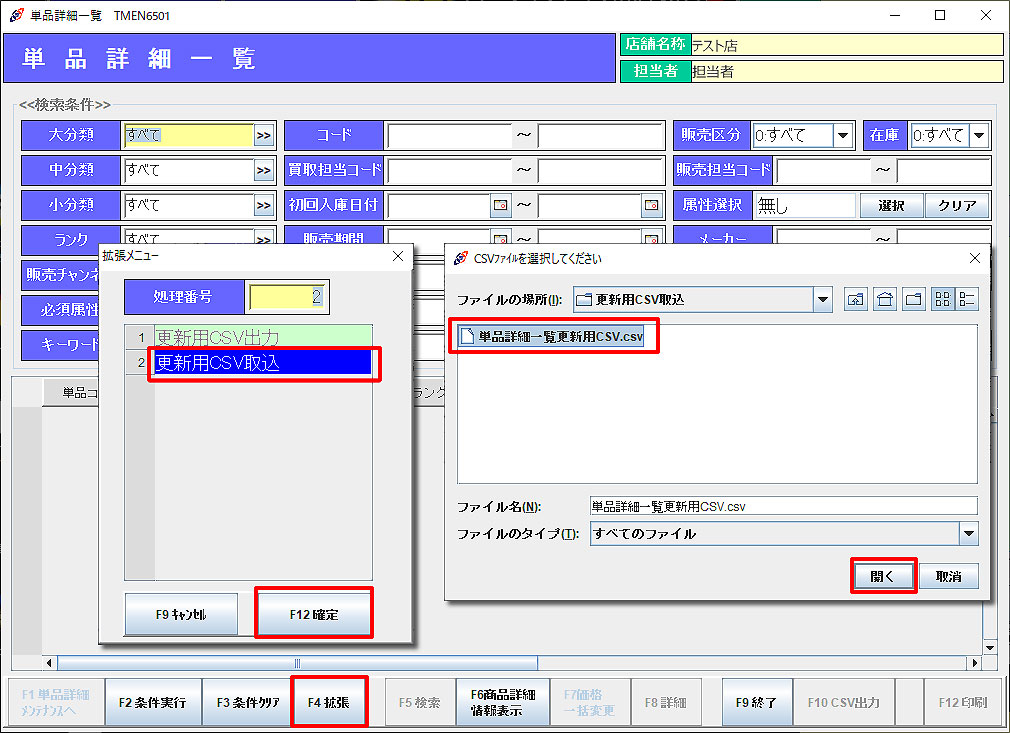The image size is (1010, 733).
Task: Click the Home folder icon in file dialog
Action: [884, 299]
